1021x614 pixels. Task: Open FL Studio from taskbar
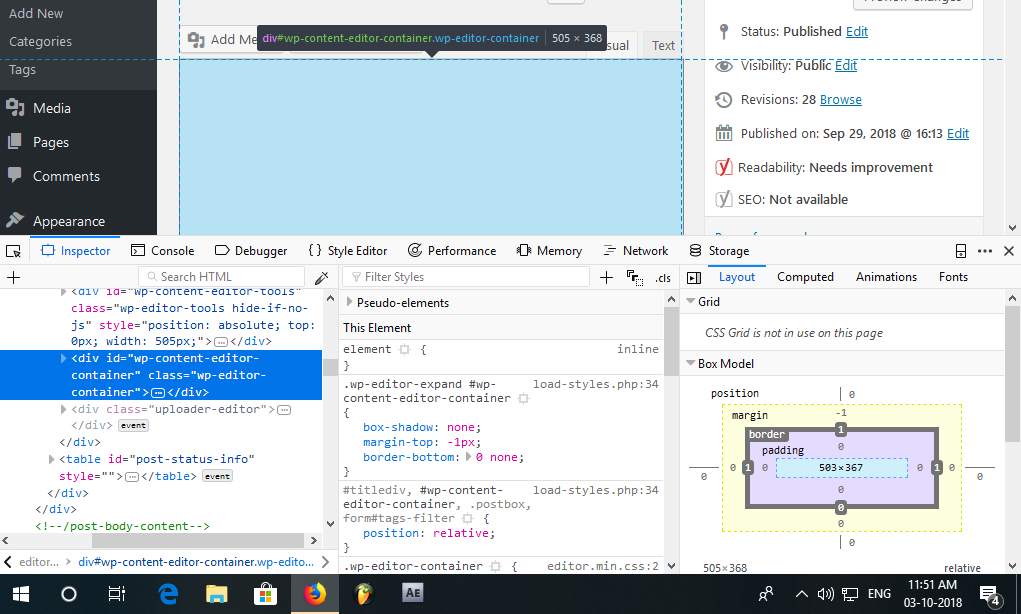pos(363,593)
